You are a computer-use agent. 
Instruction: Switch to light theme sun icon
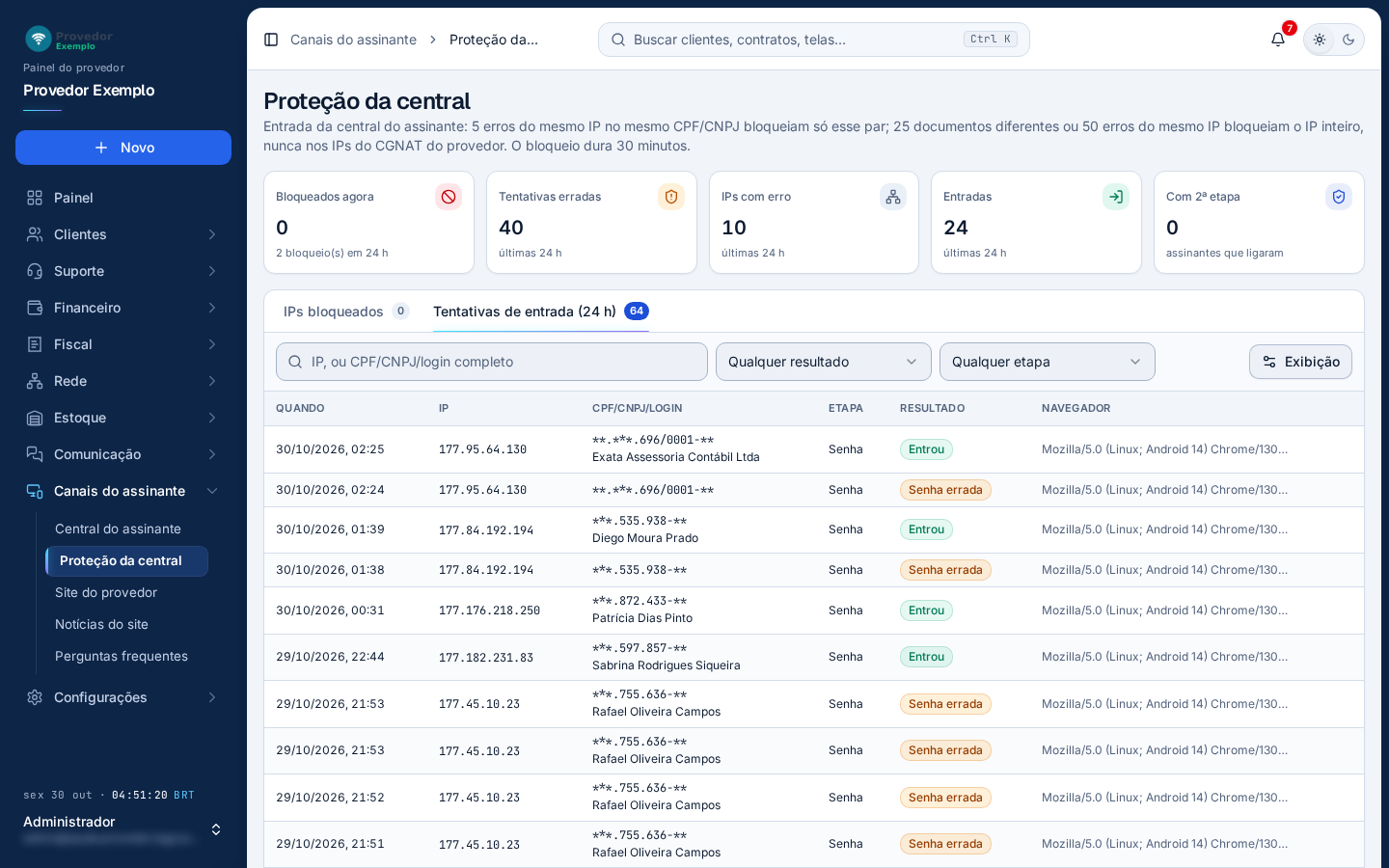1320,40
